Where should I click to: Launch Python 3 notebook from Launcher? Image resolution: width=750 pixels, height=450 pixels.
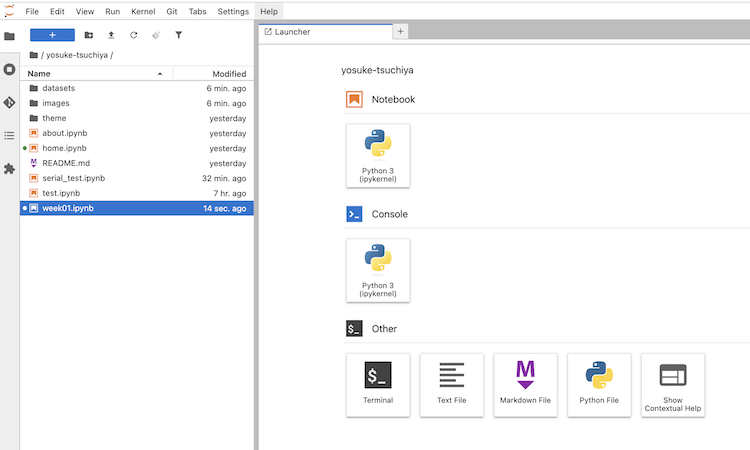click(x=377, y=155)
